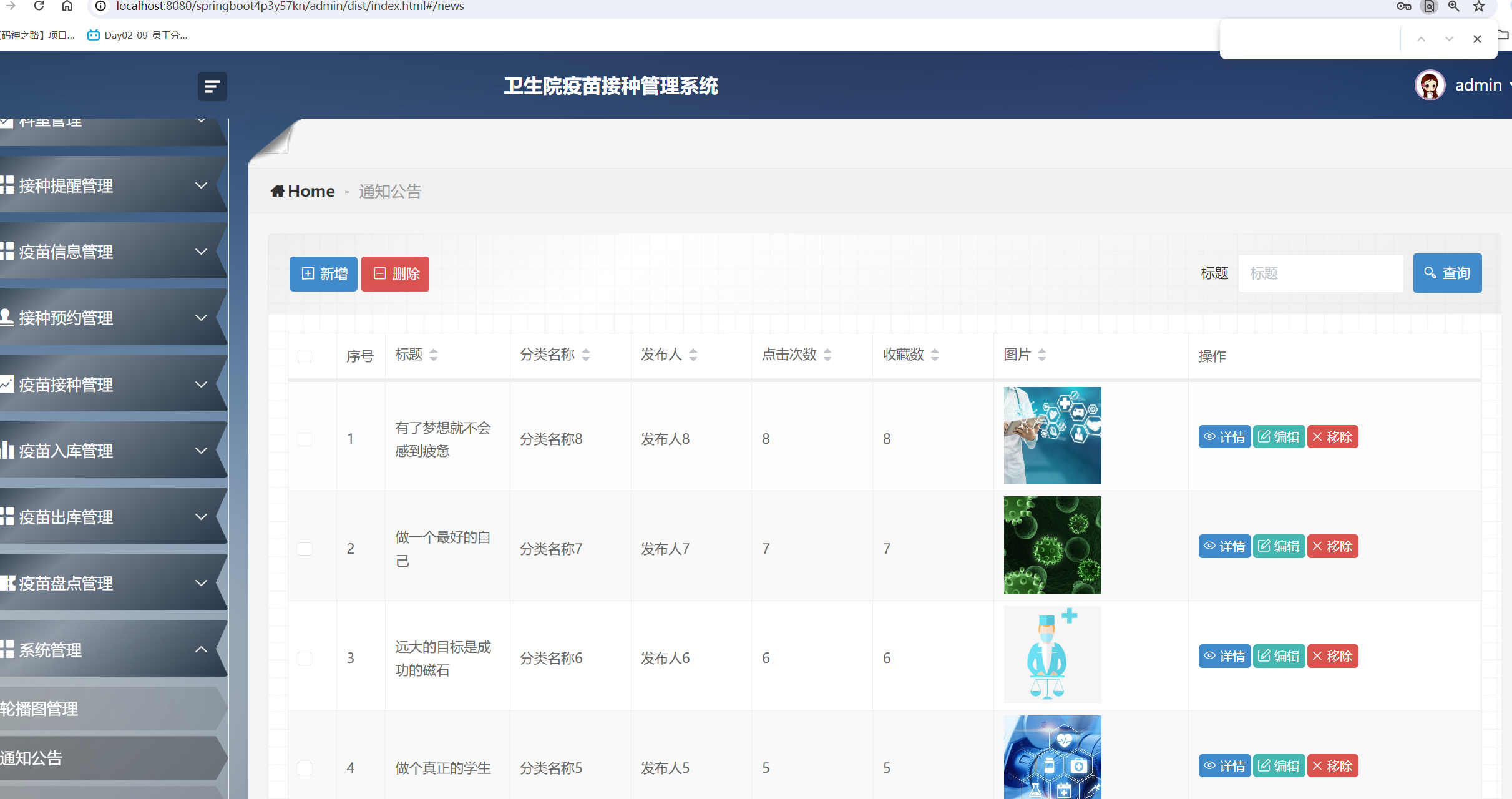The width and height of the screenshot is (1512, 799).
Task: Open the admin user dropdown at top right
Action: pos(1477,85)
